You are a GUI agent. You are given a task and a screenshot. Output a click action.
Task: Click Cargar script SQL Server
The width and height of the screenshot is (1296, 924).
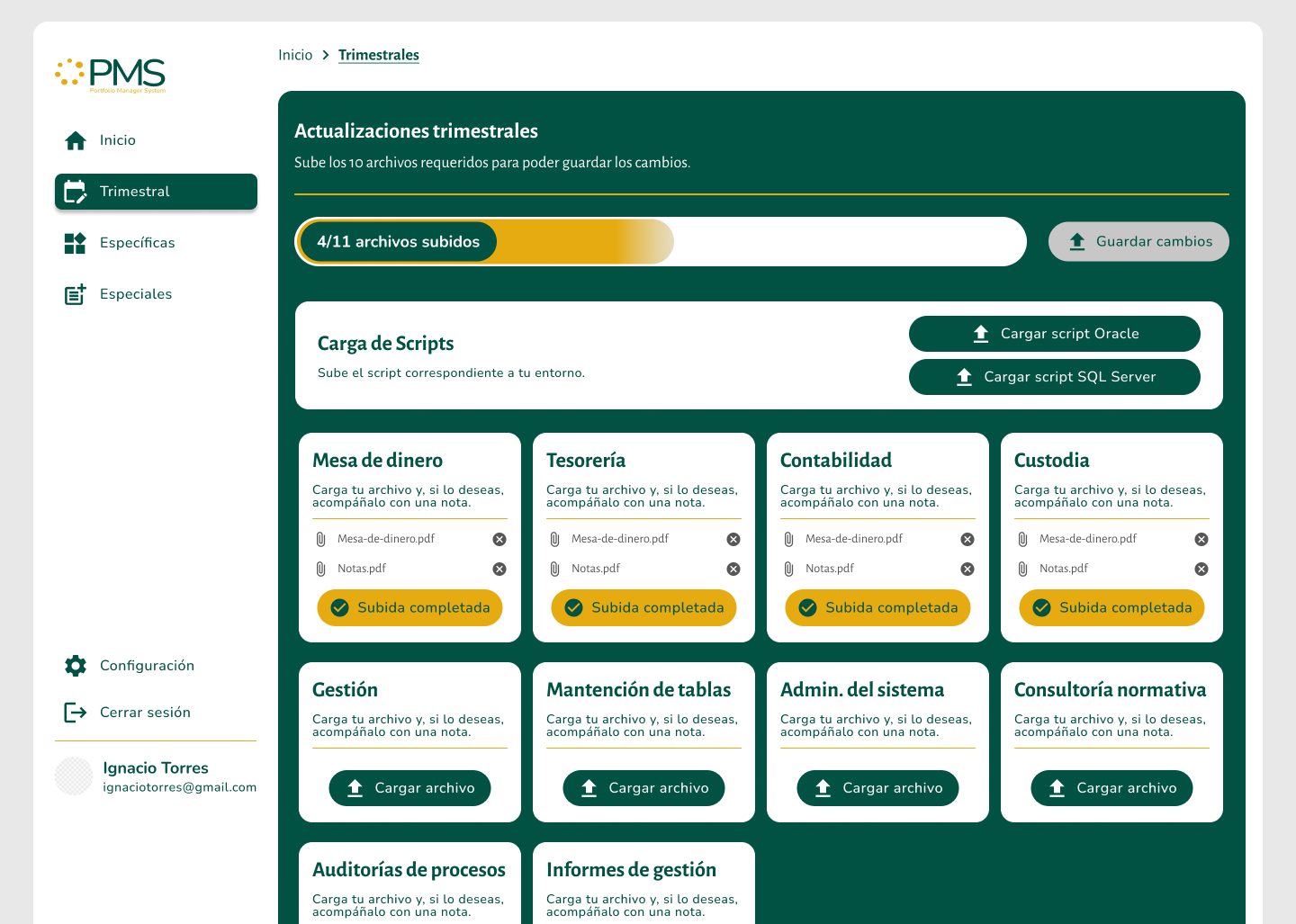click(x=1054, y=377)
